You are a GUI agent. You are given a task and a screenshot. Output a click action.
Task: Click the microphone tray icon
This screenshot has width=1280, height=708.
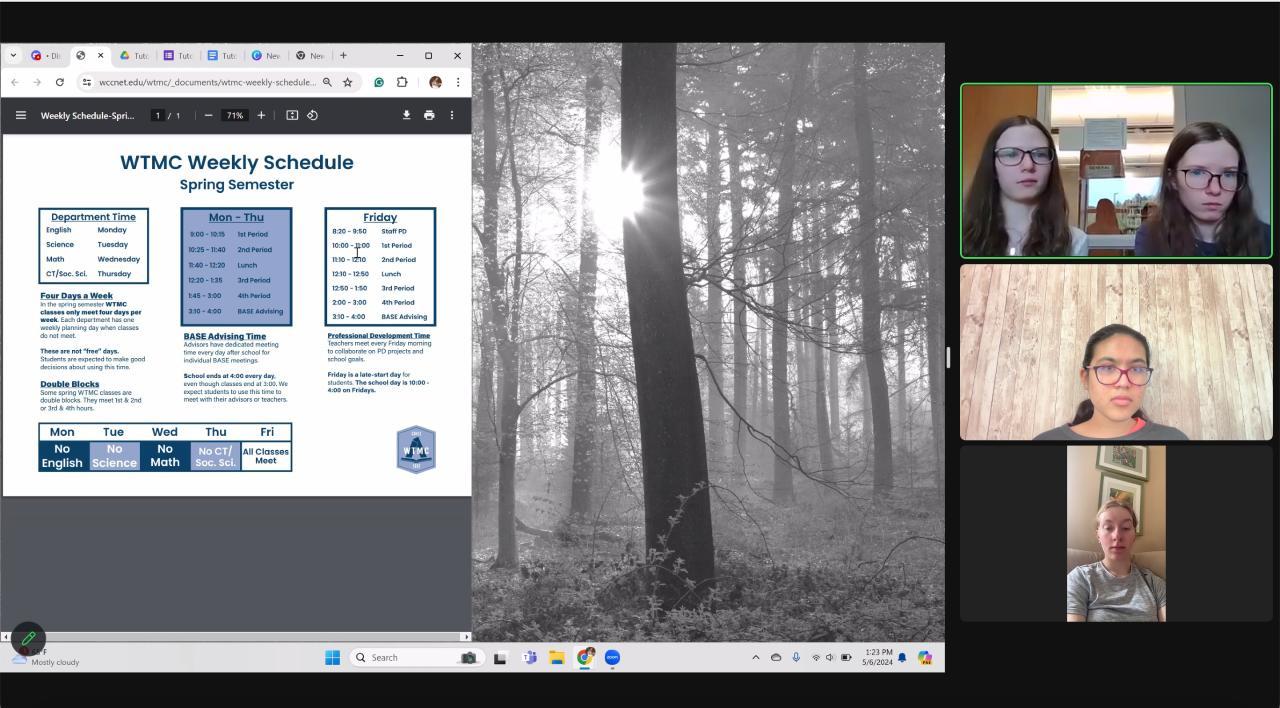point(796,657)
